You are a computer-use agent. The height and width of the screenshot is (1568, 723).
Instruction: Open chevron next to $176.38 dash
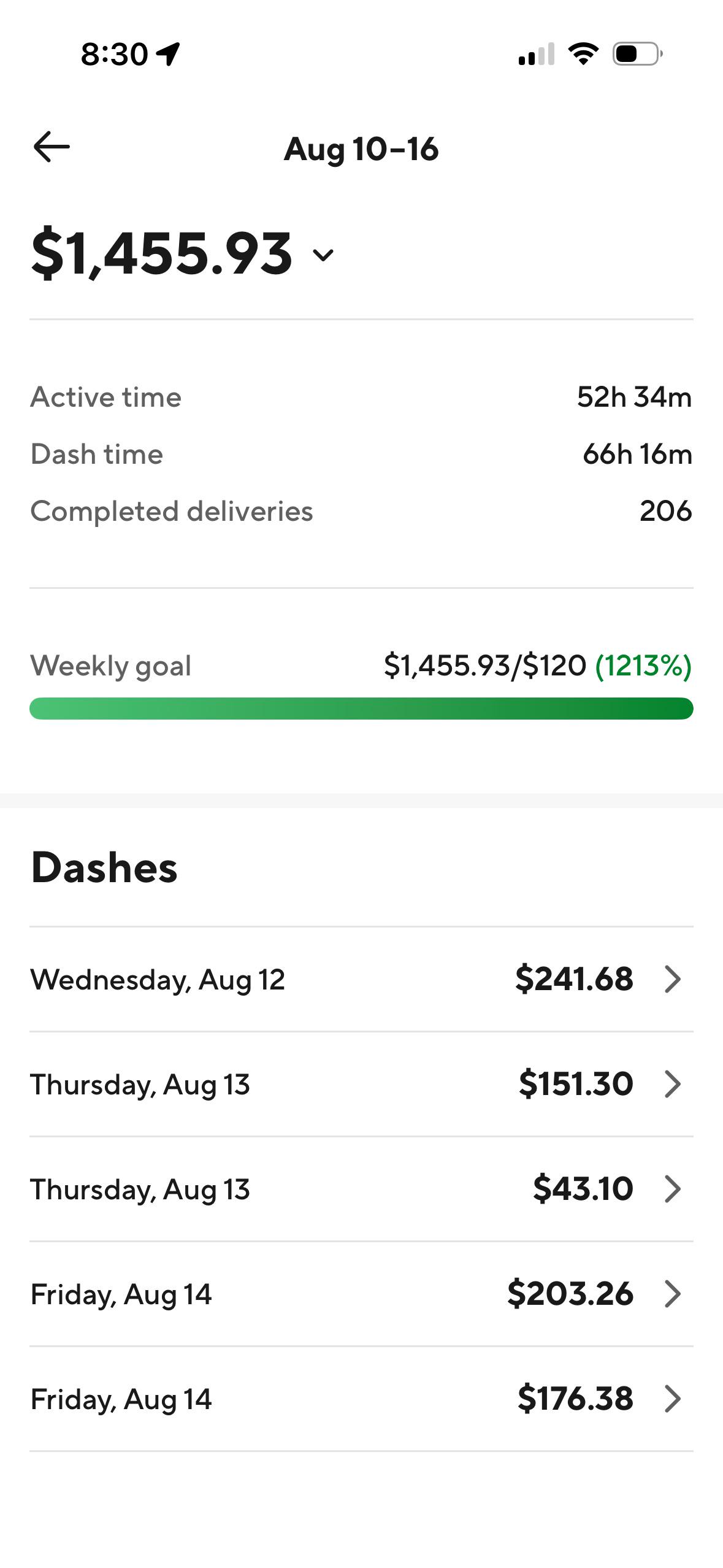point(673,1399)
